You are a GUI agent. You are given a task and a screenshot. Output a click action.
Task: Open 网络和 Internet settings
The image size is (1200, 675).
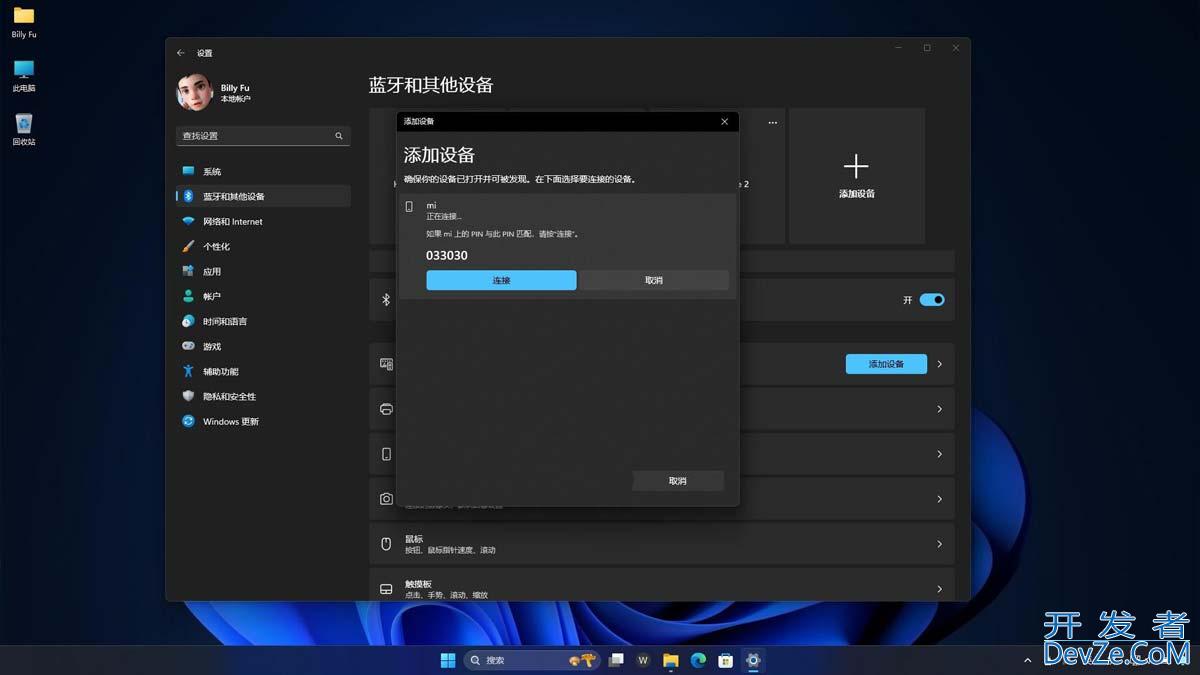click(x=263, y=221)
